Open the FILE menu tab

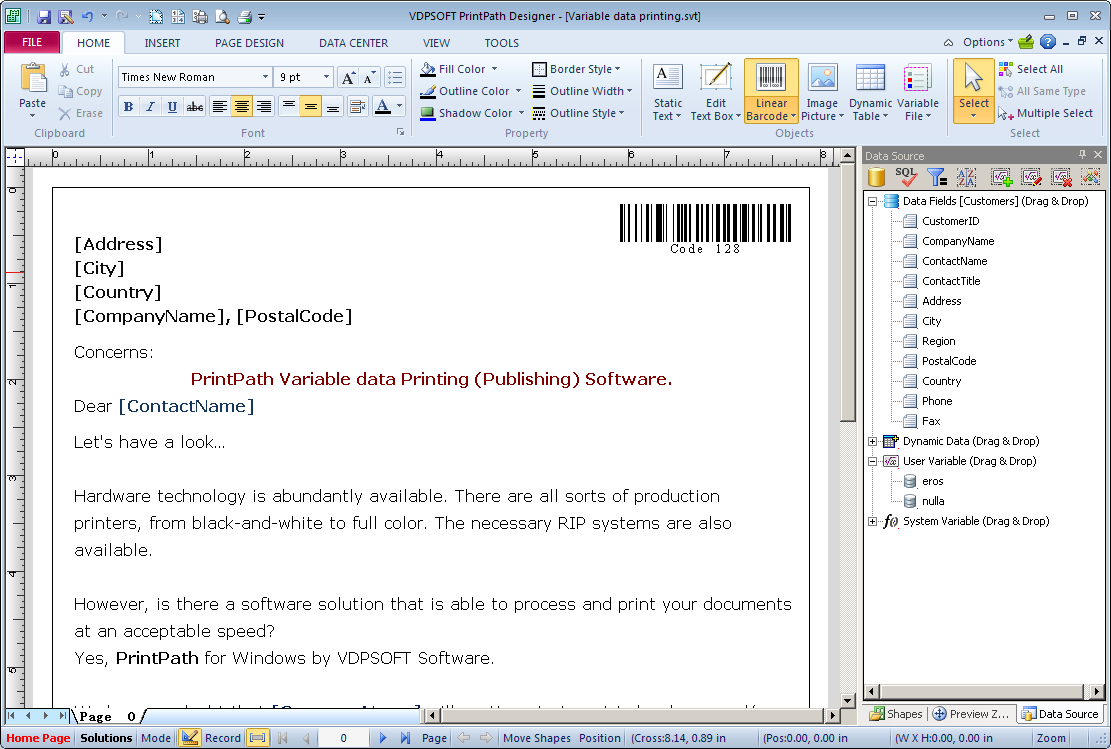[32, 43]
